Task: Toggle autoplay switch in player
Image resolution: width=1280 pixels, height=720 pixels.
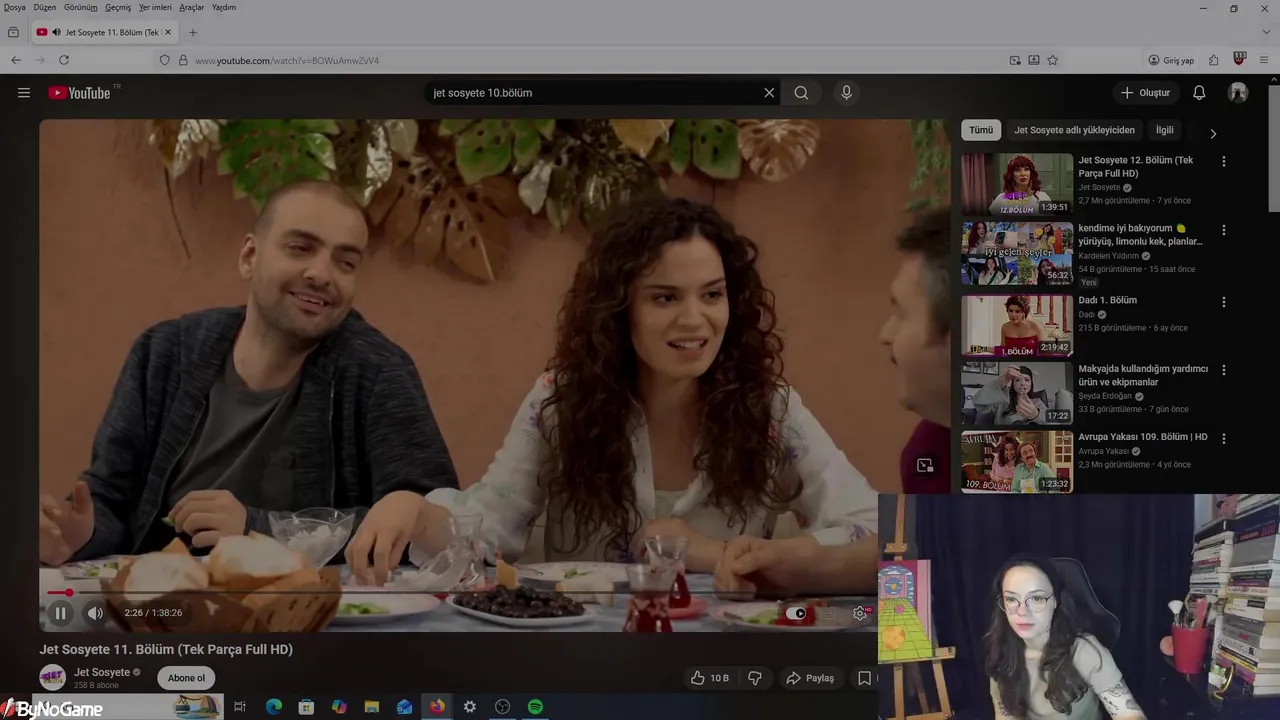Action: tap(795, 613)
